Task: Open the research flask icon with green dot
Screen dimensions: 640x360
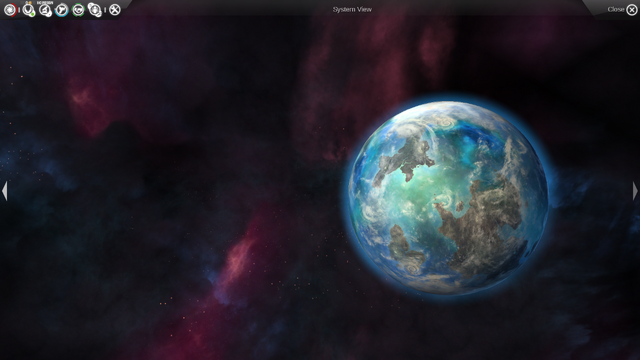Action: coord(28,10)
